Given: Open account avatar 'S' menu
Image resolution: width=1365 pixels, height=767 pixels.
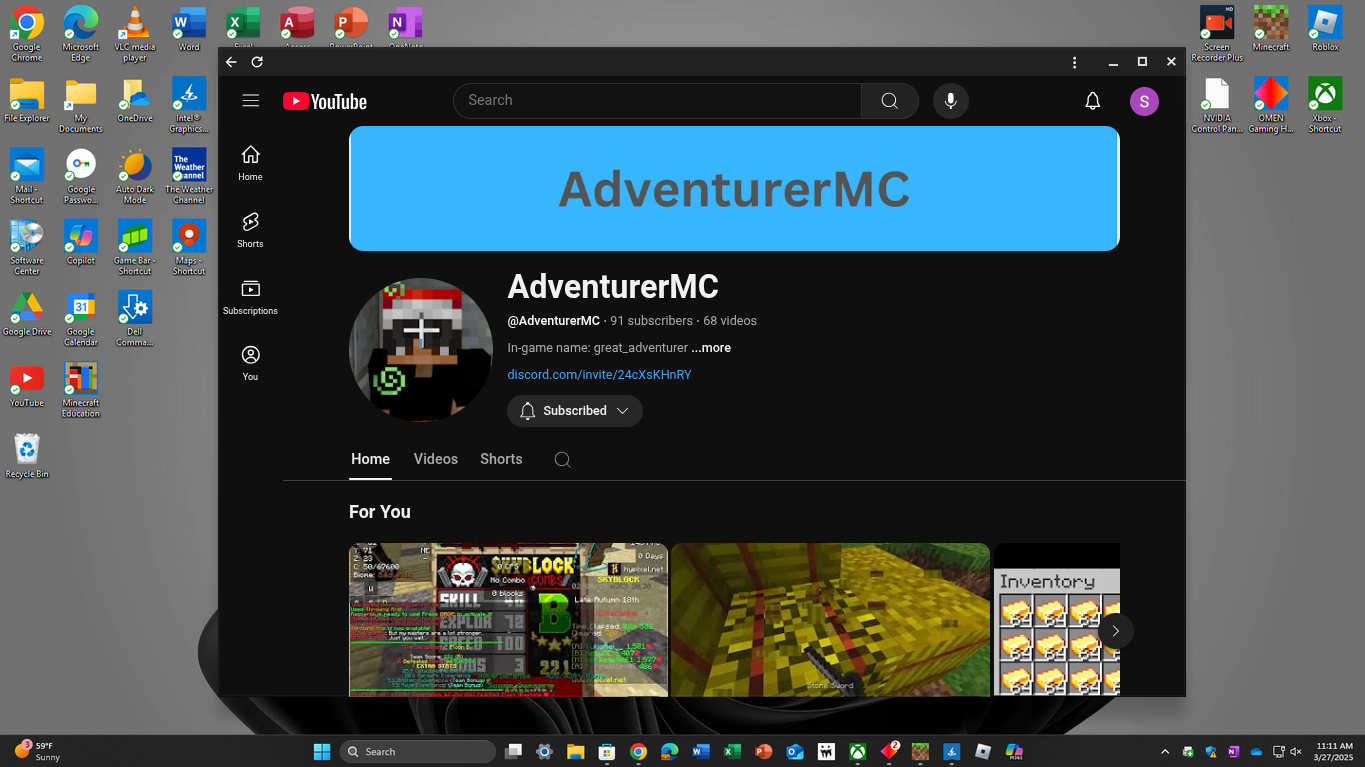Looking at the screenshot, I should (1144, 101).
